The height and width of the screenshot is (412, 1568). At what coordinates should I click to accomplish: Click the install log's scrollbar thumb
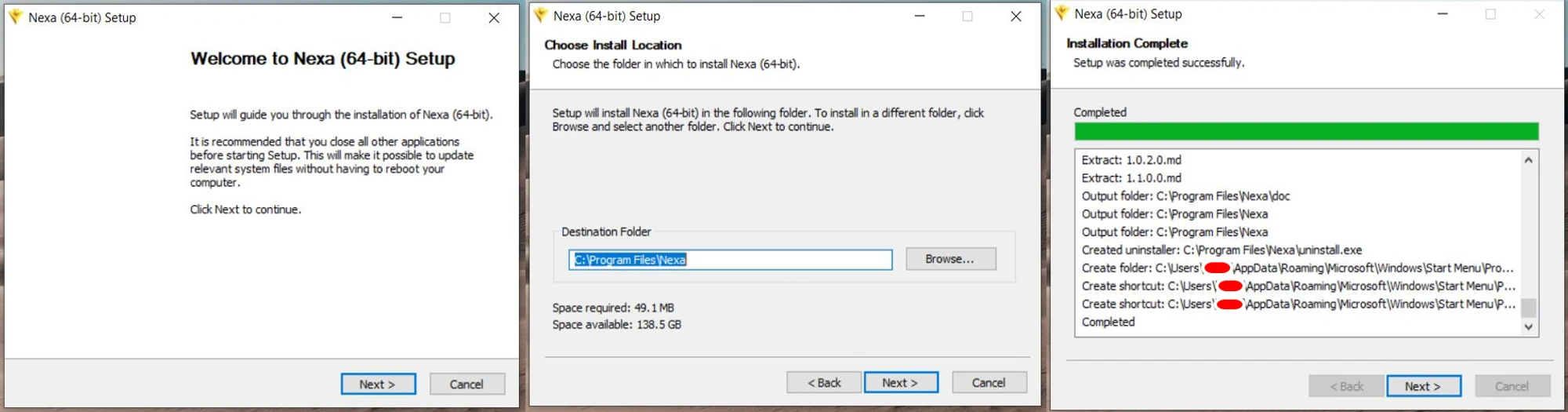[1528, 307]
